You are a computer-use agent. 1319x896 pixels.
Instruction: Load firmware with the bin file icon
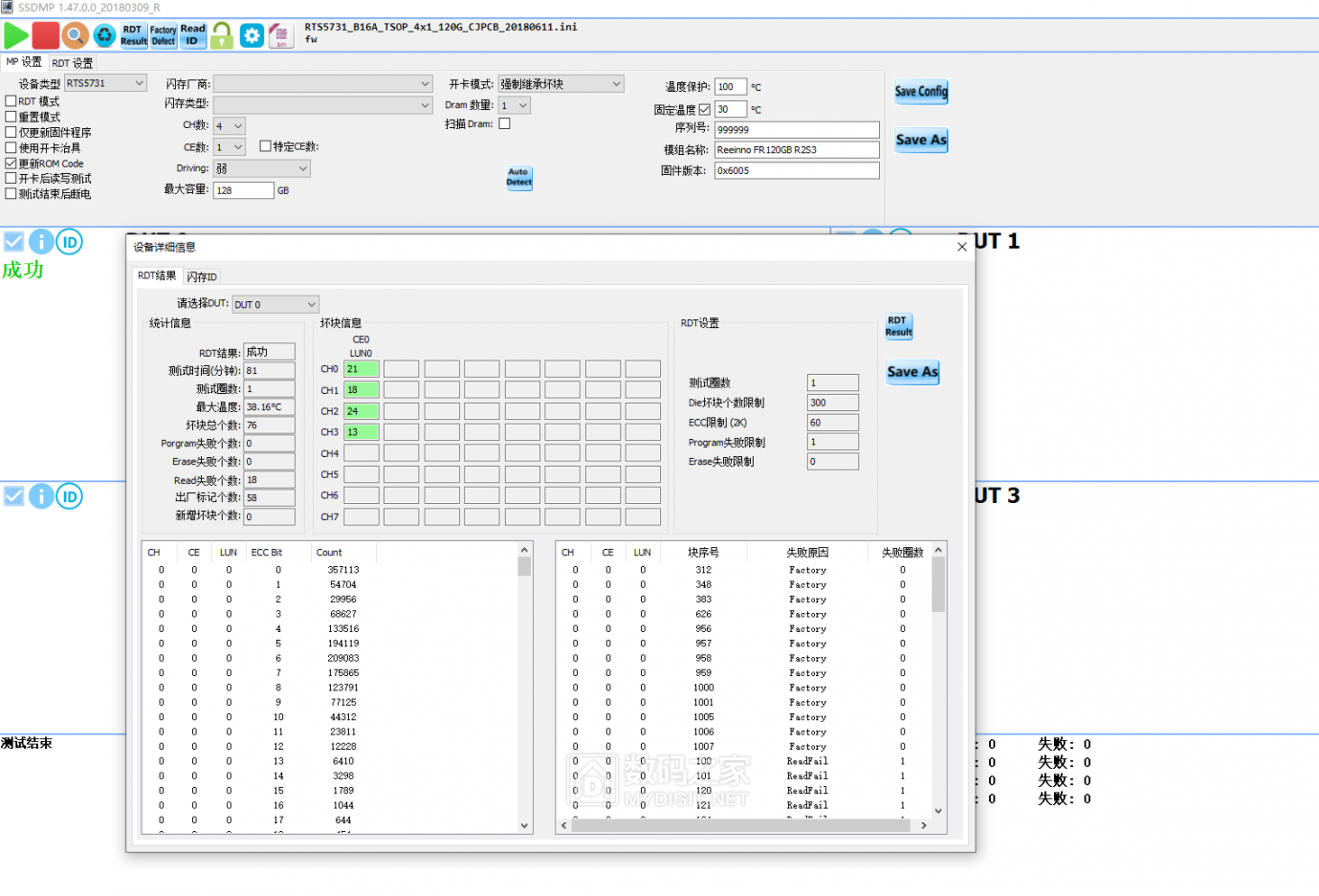point(281,35)
